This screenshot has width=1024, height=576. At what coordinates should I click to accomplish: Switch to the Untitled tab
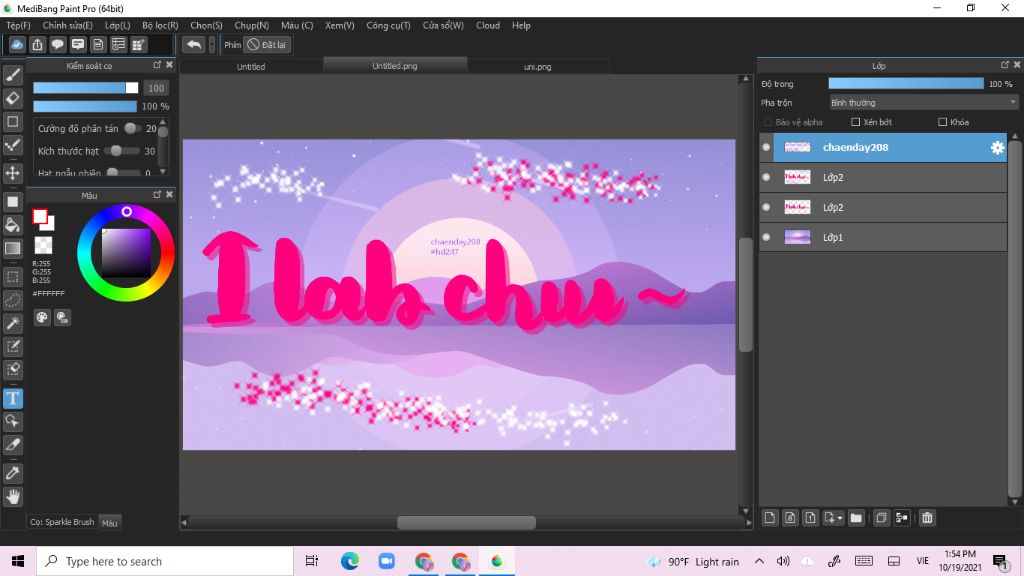pyautogui.click(x=251, y=67)
